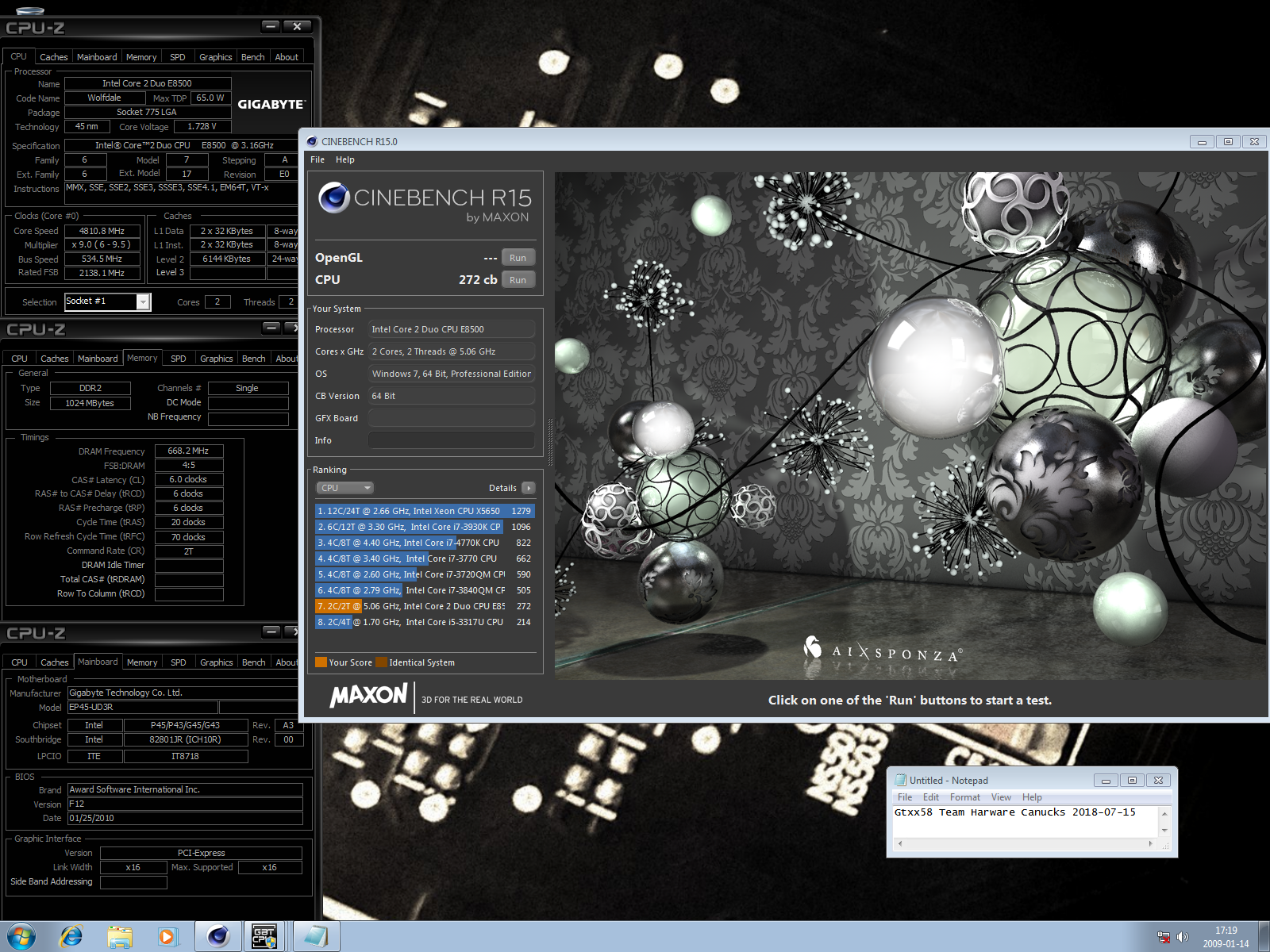The height and width of the screenshot is (952, 1270).
Task: Open the Socket #1 selection dropdown in CPU-Z
Action: pyautogui.click(x=143, y=302)
